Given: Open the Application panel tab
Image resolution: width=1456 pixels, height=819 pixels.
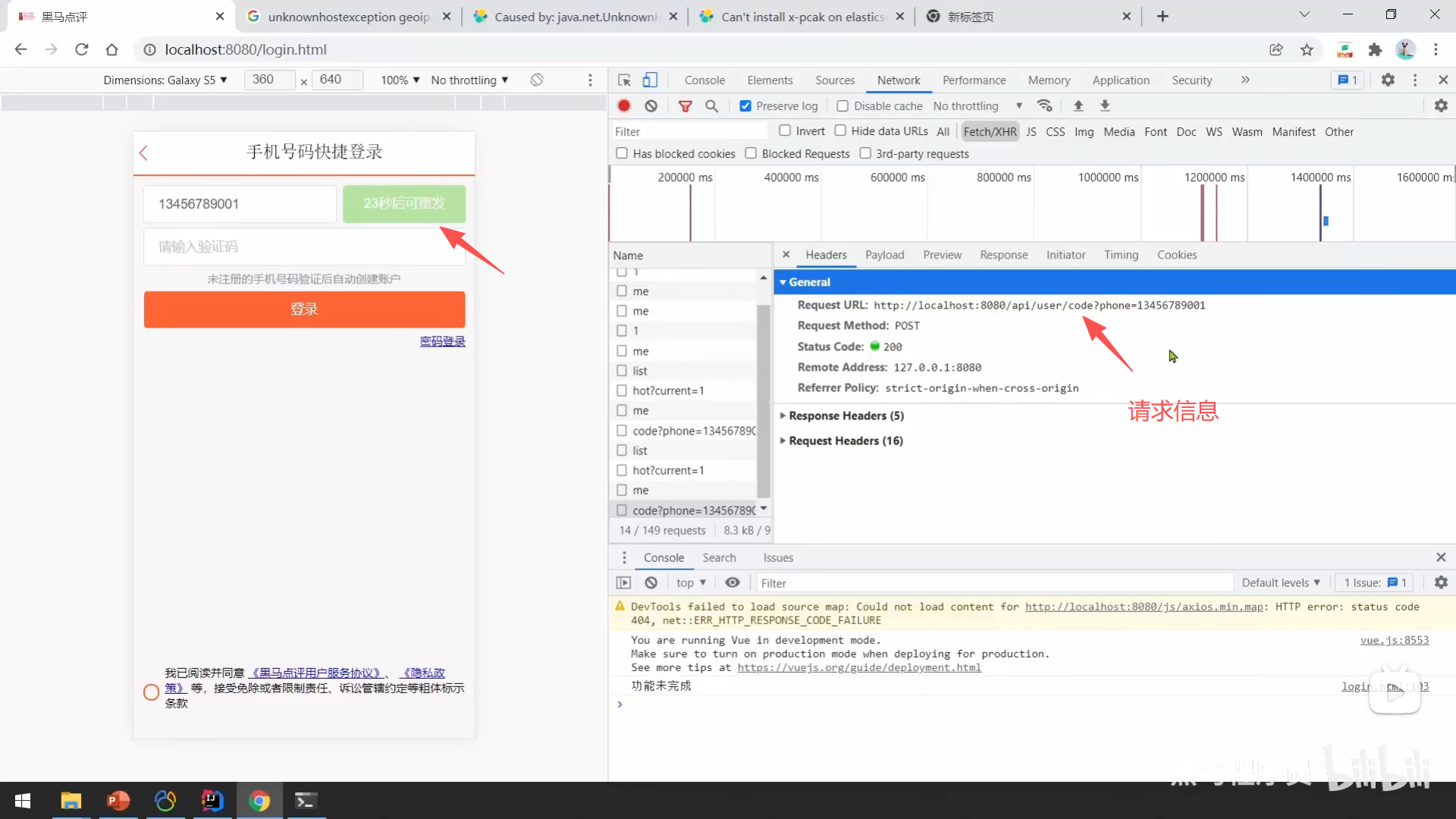Looking at the screenshot, I should 1120,80.
